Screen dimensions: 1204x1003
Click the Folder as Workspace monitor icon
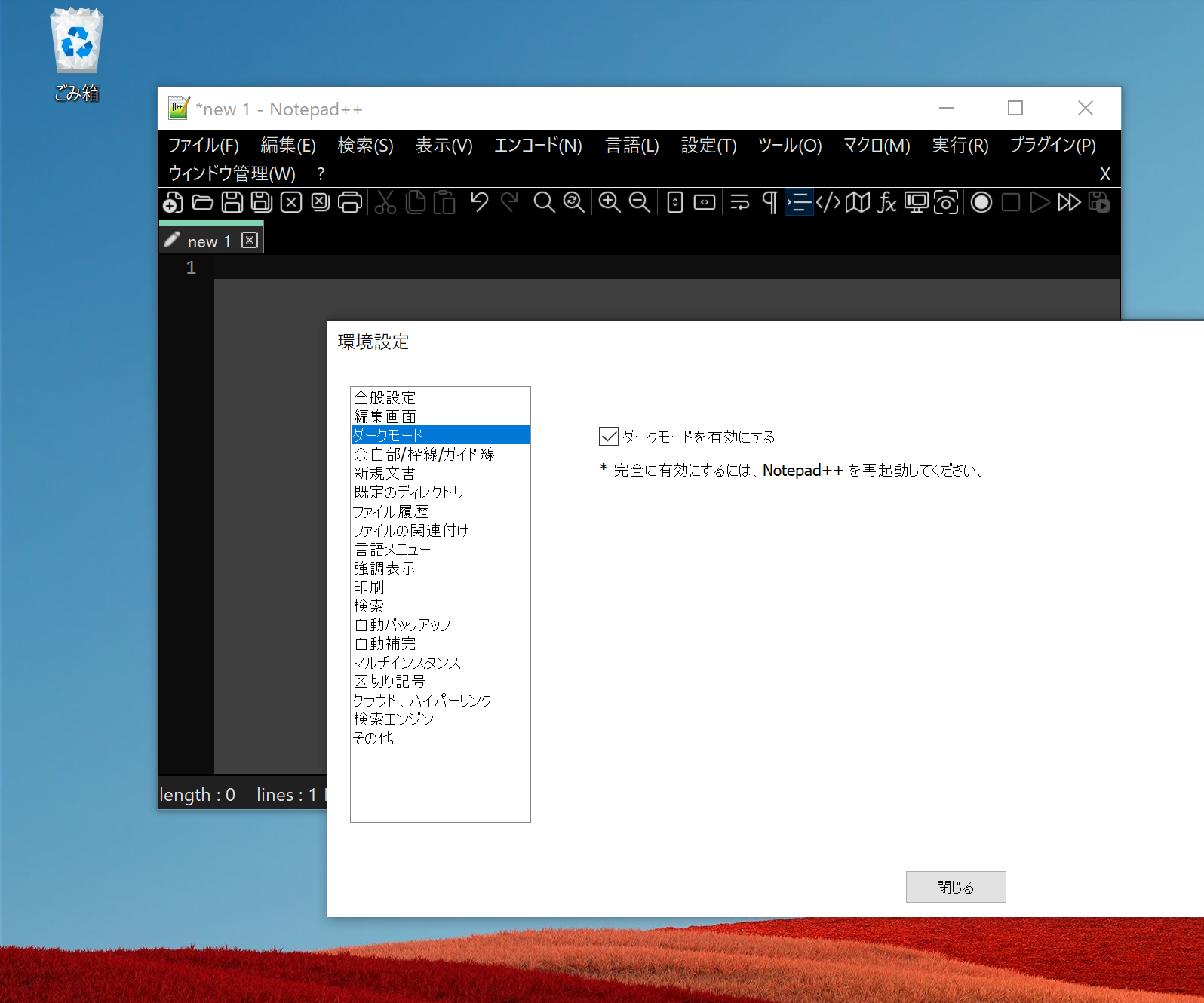917,202
